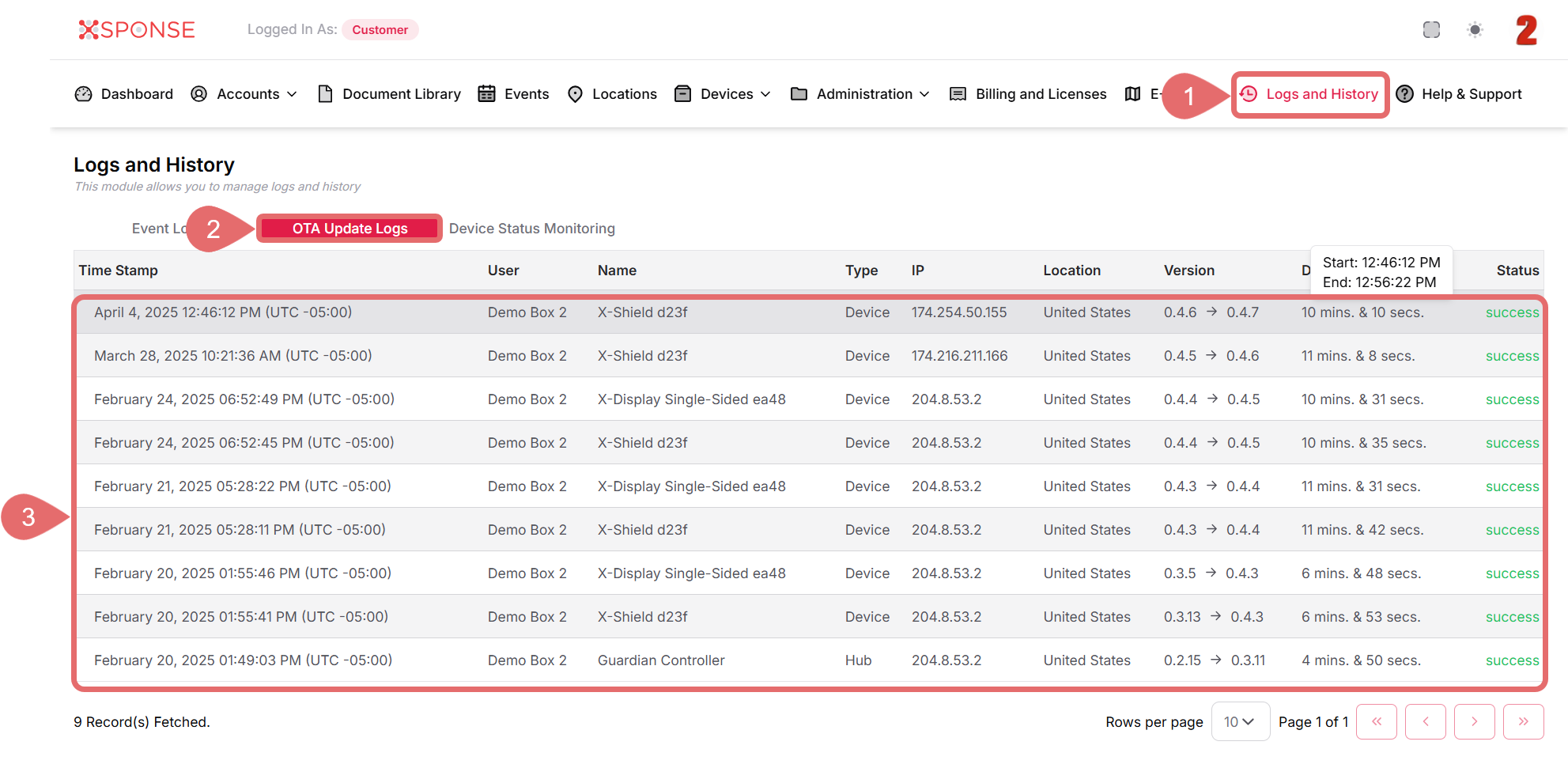Select the OTA Update Logs tab
1568x768 pixels.
click(349, 229)
